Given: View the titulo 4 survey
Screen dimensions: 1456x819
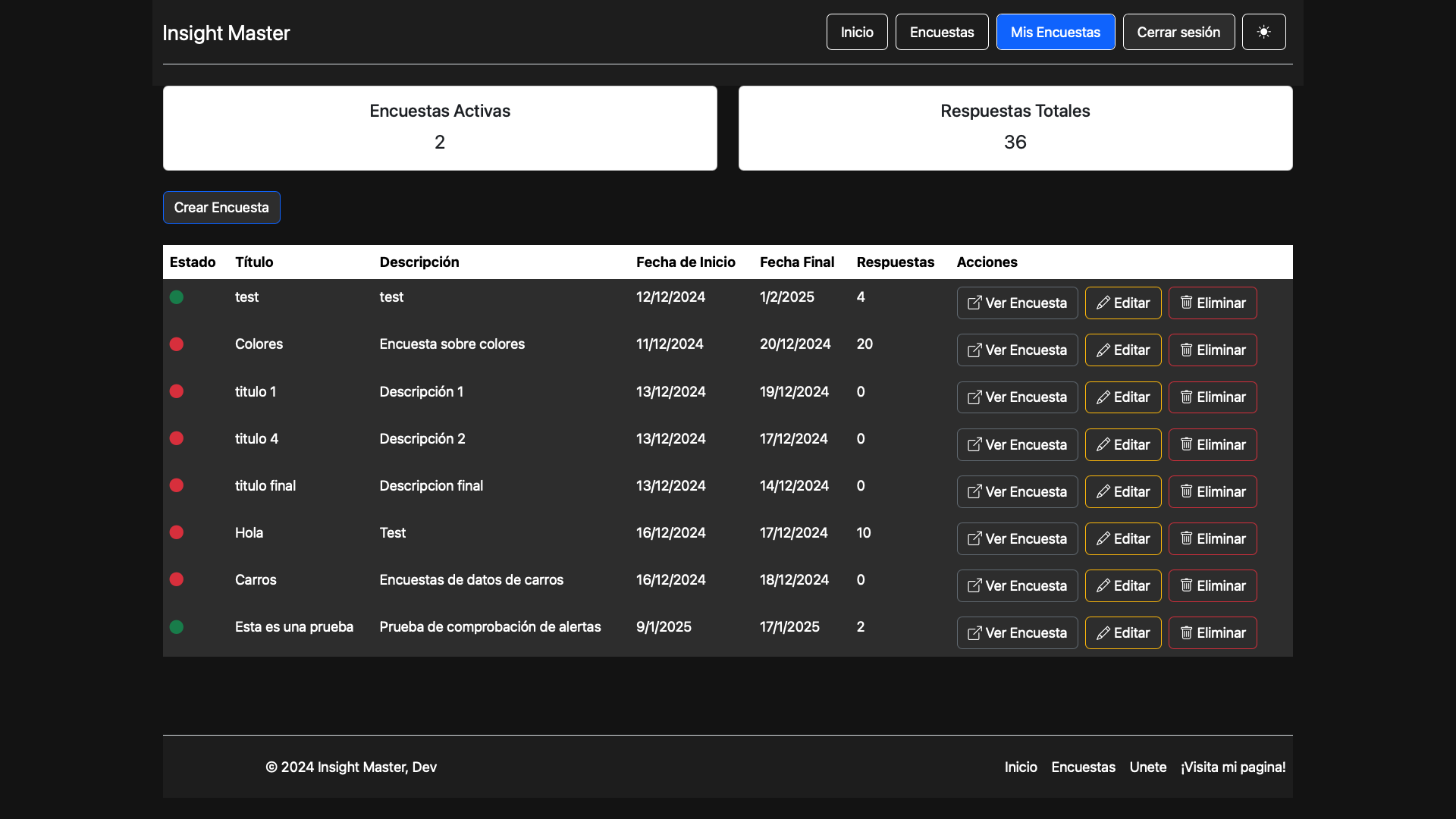Looking at the screenshot, I should (1017, 444).
